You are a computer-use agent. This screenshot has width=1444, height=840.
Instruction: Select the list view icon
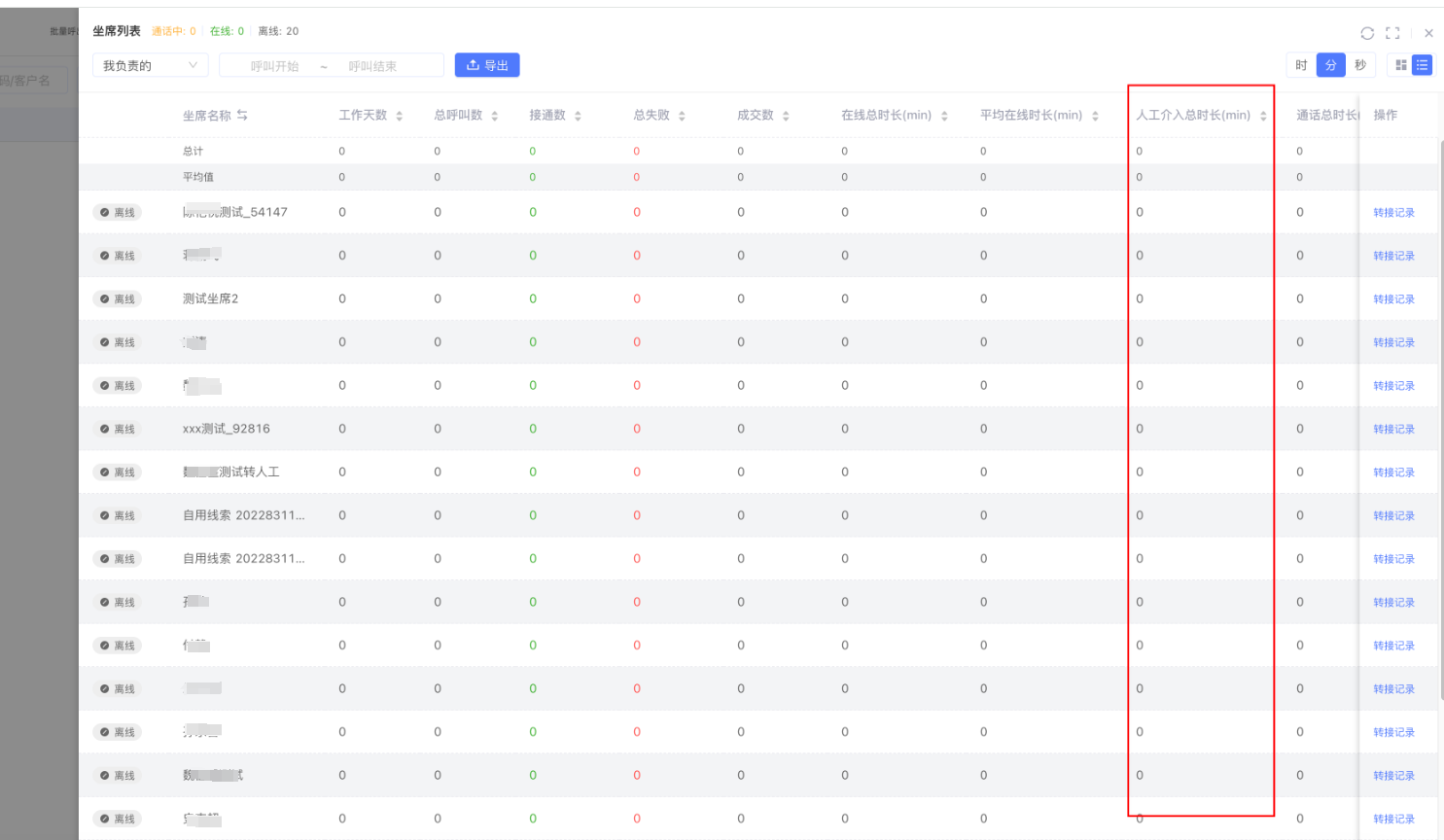point(1423,65)
